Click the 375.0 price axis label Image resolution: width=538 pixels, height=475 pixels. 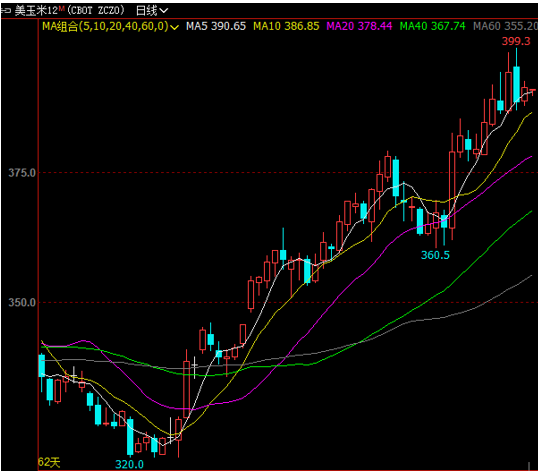[x=22, y=173]
